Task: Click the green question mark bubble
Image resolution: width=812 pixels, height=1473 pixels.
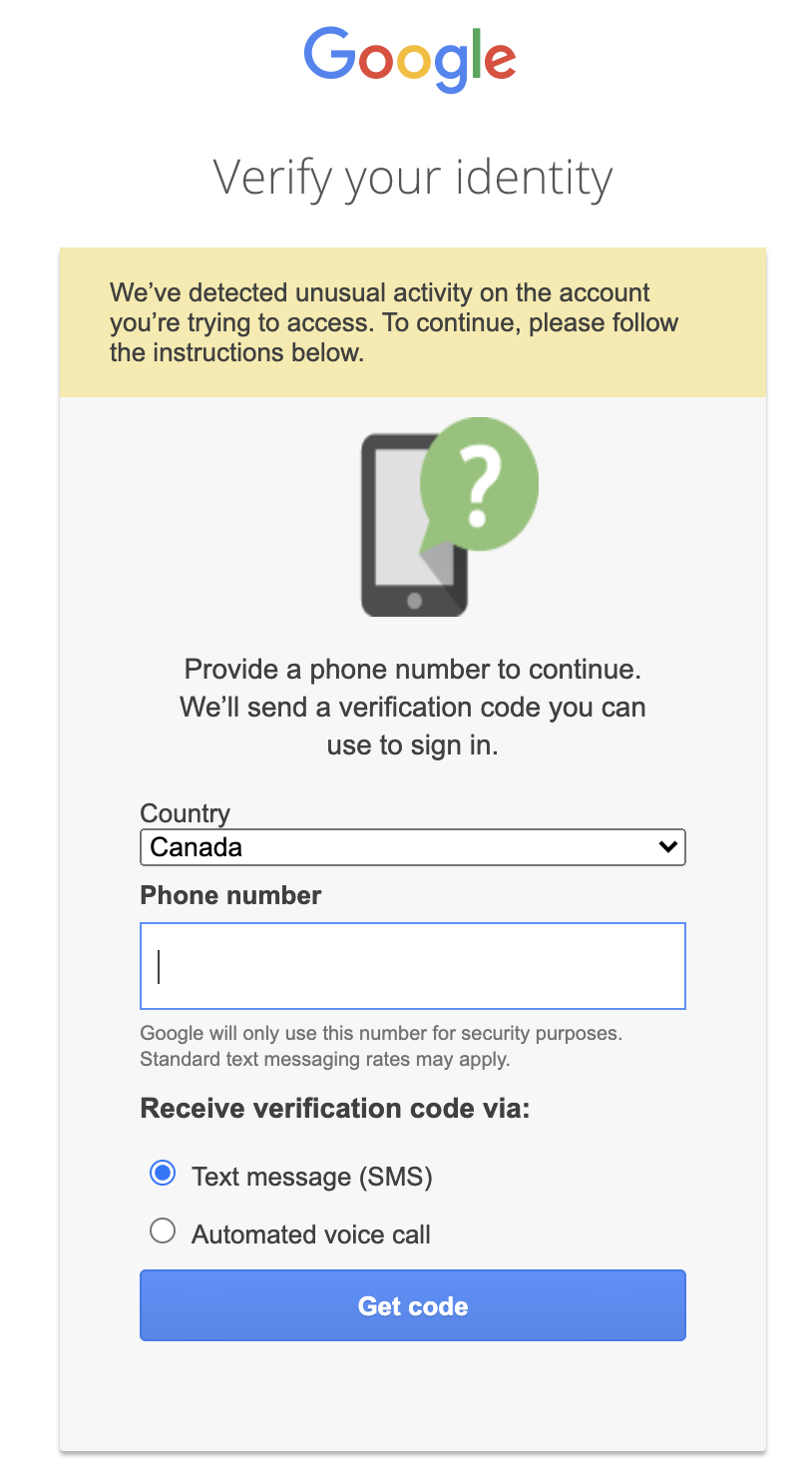Action: 481,484
